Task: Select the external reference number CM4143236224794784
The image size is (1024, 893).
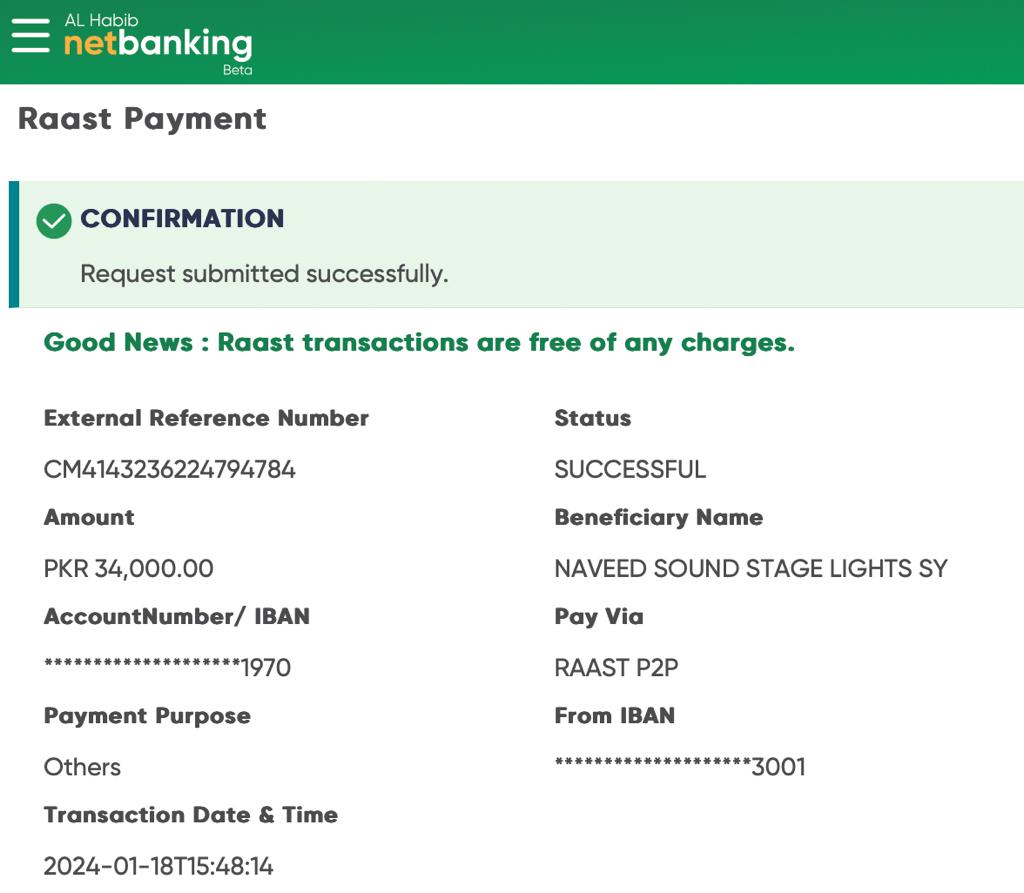Action: [x=170, y=469]
